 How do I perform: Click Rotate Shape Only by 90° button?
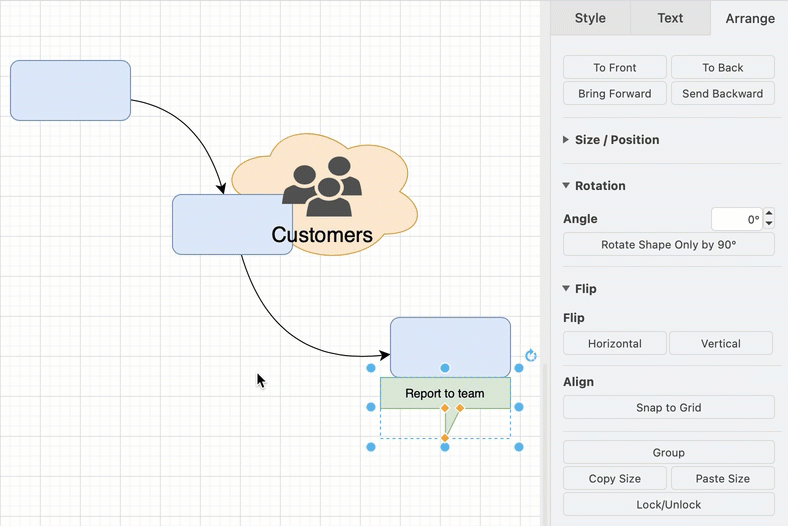pyautogui.click(x=668, y=245)
